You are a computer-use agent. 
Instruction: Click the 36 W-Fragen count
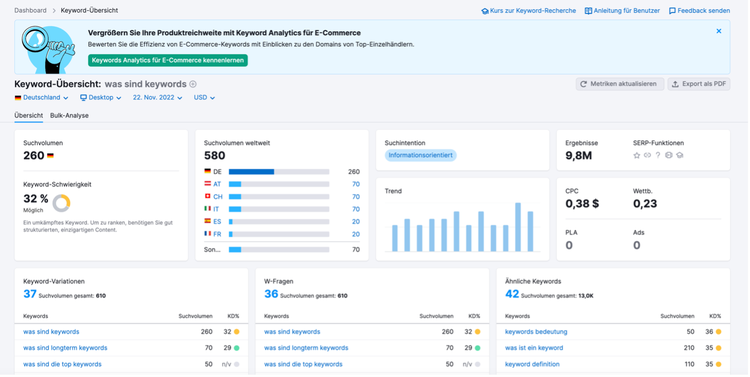(x=271, y=294)
